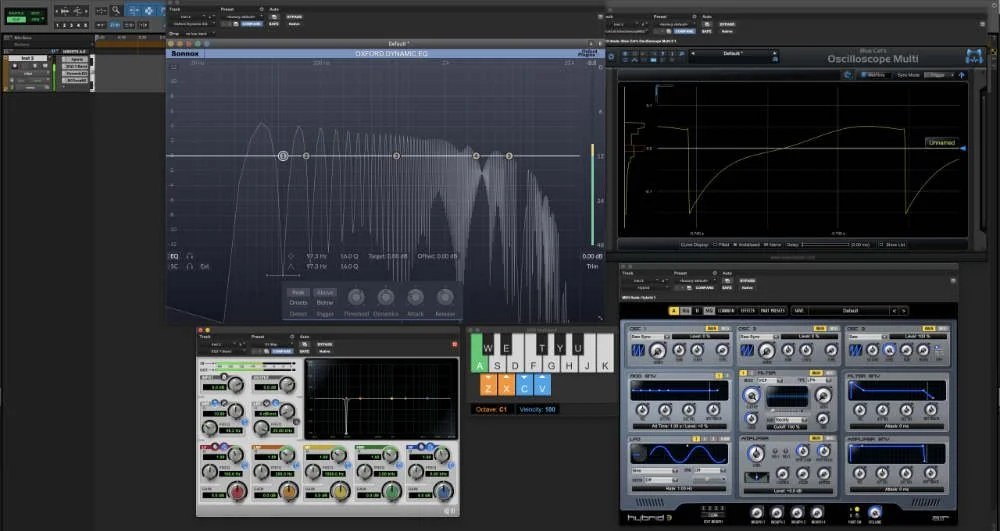Open the preset selector in EQ3 plugin header
The width and height of the screenshot is (1000, 531).
[272, 345]
